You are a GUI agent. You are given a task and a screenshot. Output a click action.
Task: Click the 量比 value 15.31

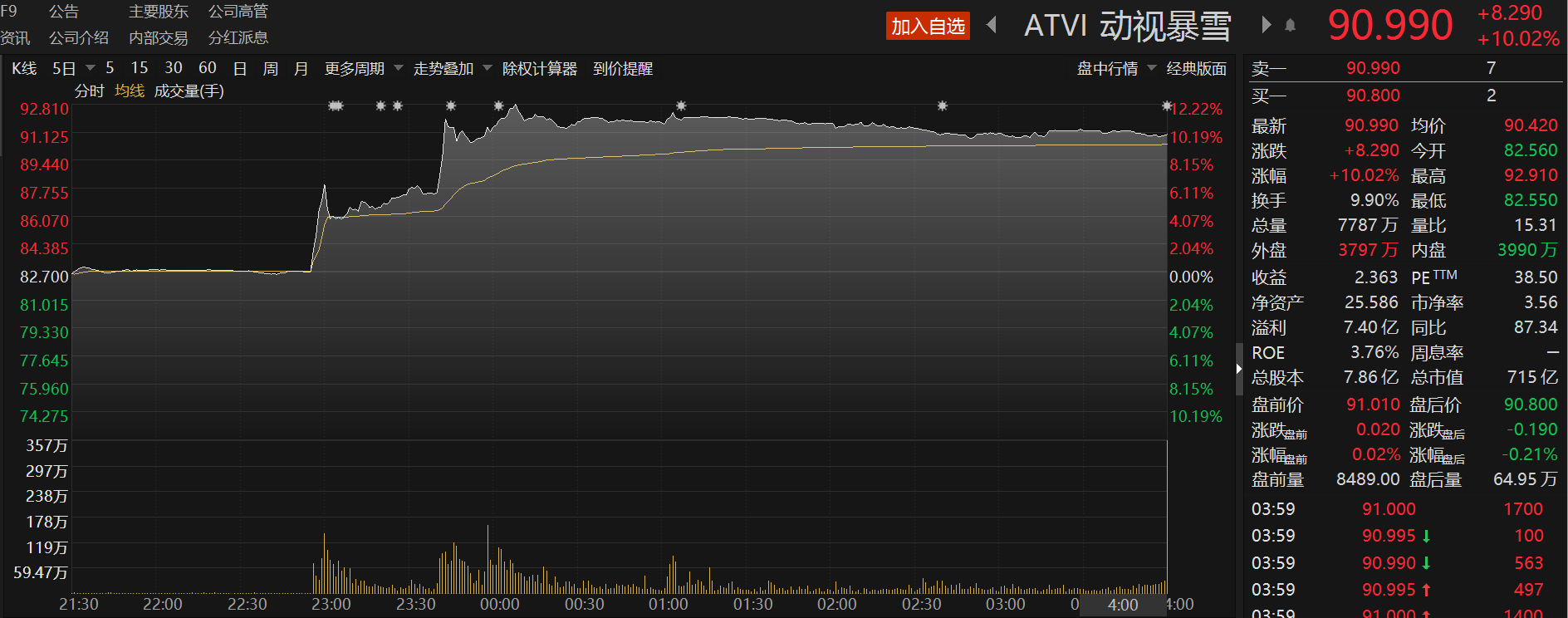click(1536, 225)
